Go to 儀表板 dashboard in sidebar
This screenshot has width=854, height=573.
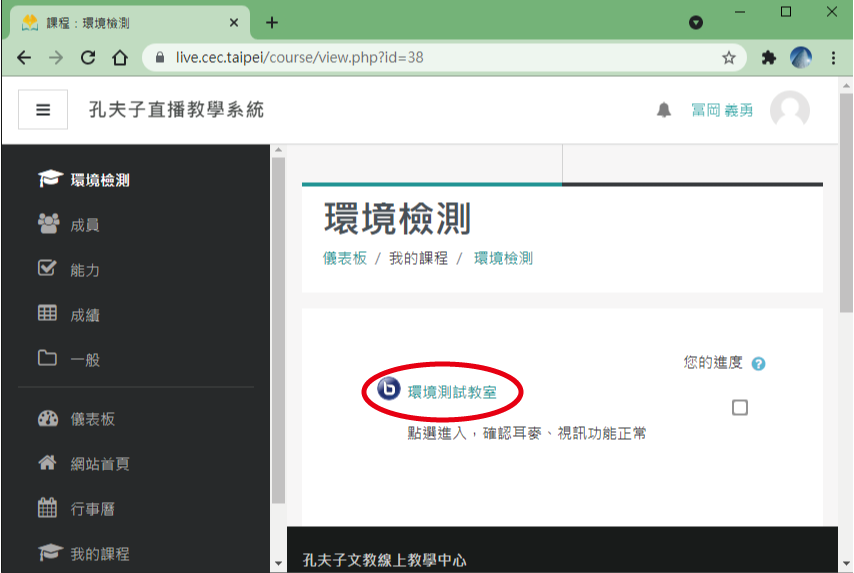point(93,419)
